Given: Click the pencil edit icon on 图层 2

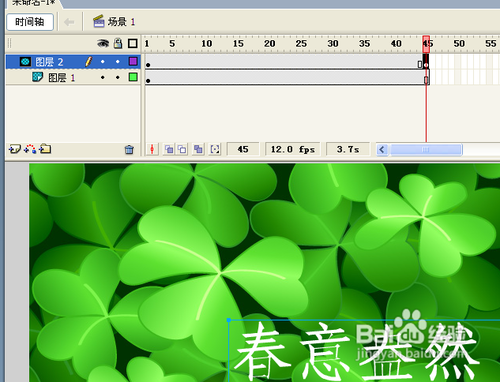Looking at the screenshot, I should tap(88, 61).
